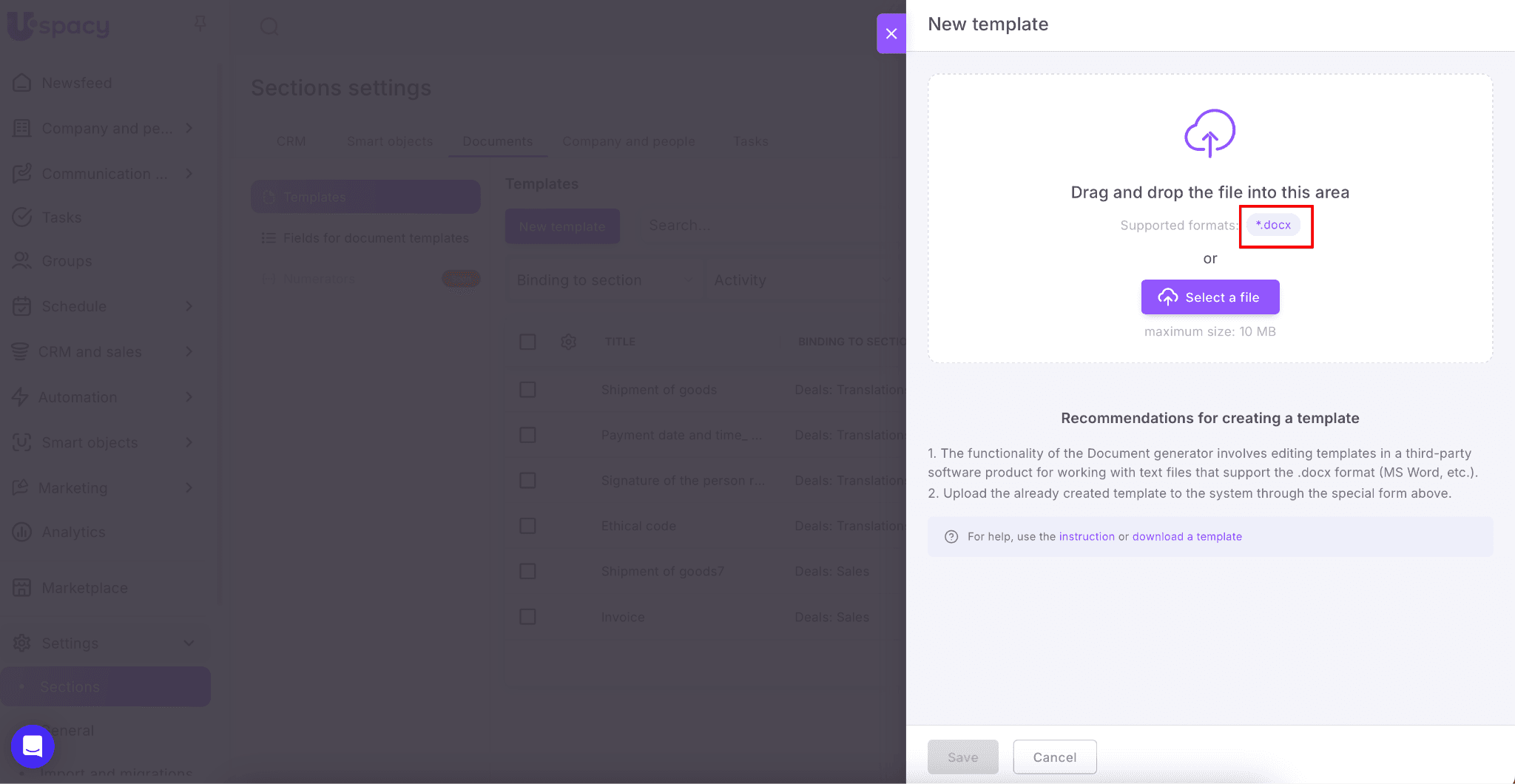Select the Ethical code row checkbox
1515x784 pixels.
point(527,526)
